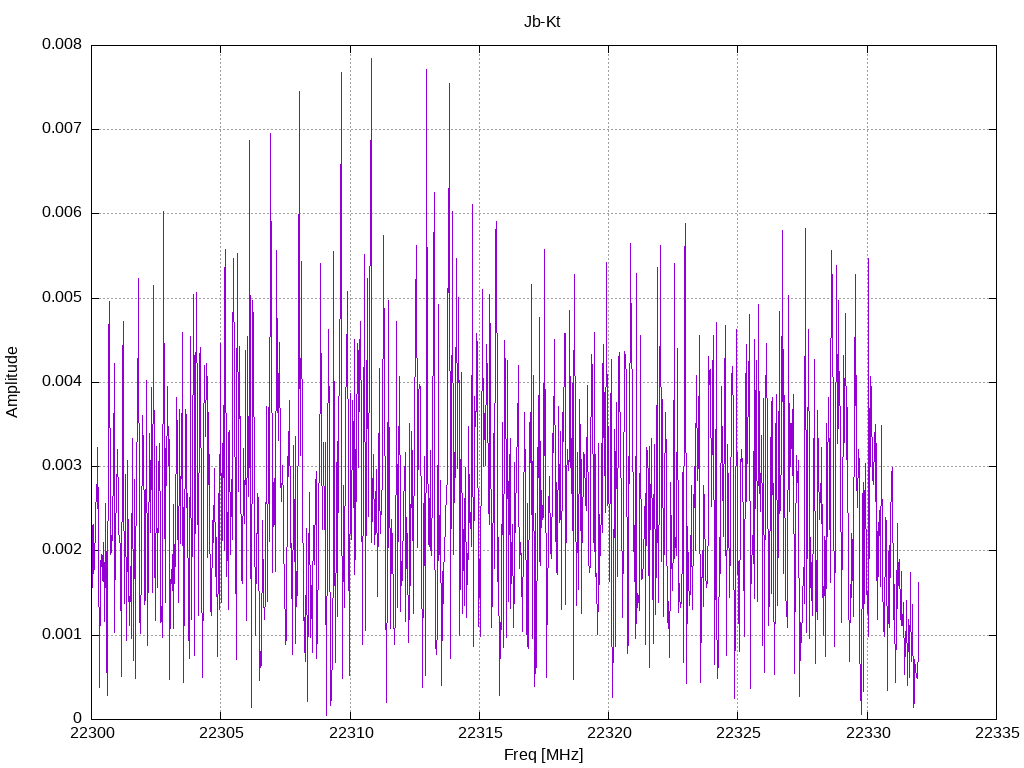Click the y-axis tick label 0.004
This screenshot has height=768, width=1024.
point(62,381)
